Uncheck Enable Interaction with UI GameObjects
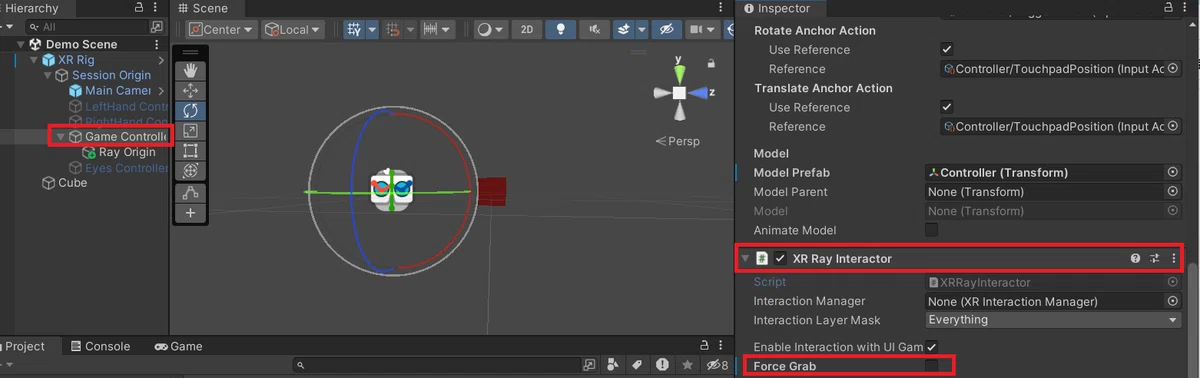The width and height of the screenshot is (1200, 378). [932, 347]
